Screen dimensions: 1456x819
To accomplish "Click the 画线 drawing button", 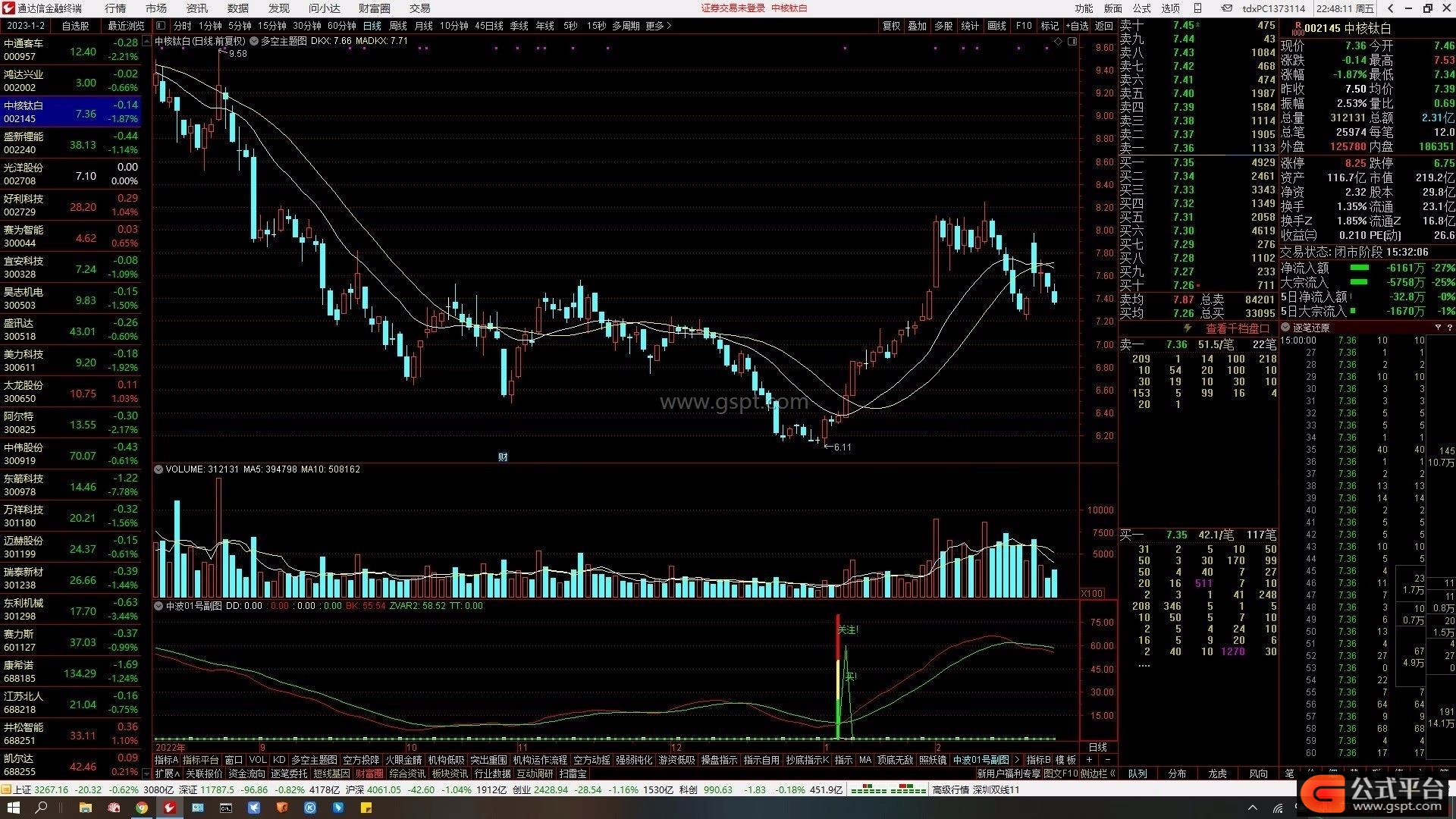I will pyautogui.click(x=996, y=26).
